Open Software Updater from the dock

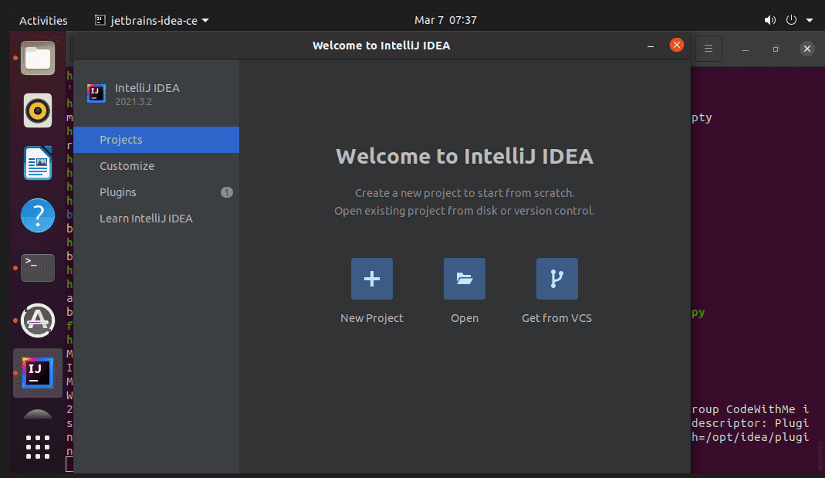point(38,321)
